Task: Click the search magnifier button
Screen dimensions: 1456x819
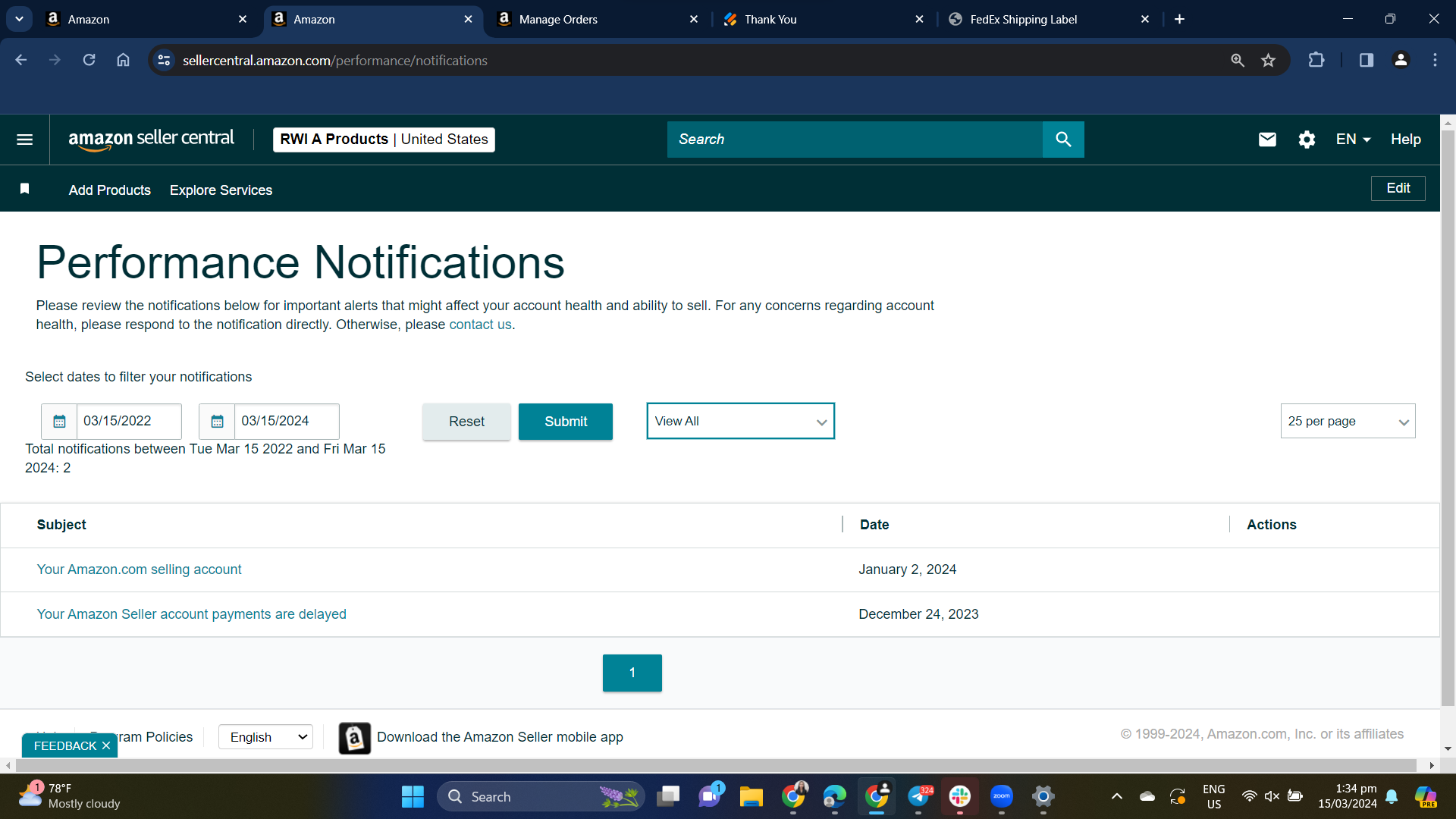Action: coord(1063,140)
